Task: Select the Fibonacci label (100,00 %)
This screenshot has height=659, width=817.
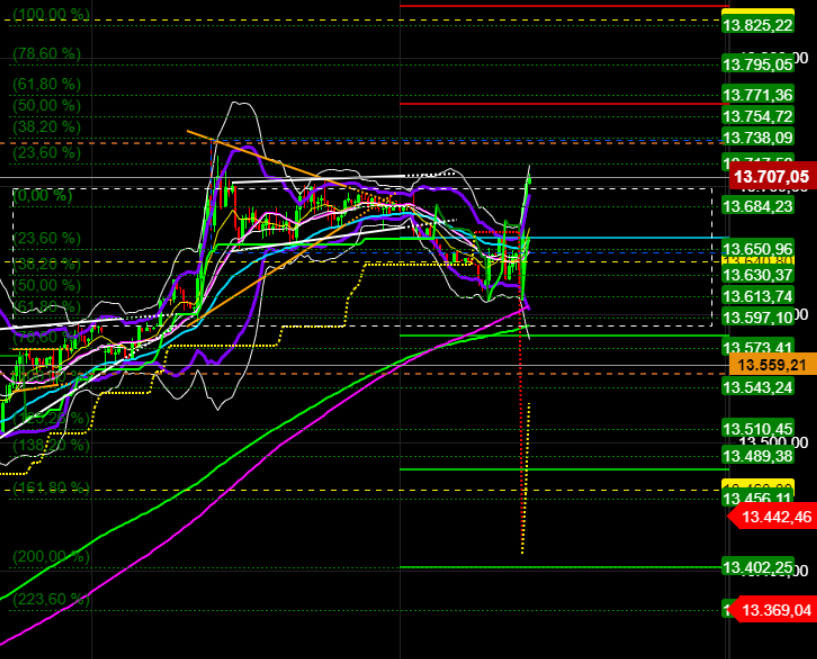Action: [52, 14]
